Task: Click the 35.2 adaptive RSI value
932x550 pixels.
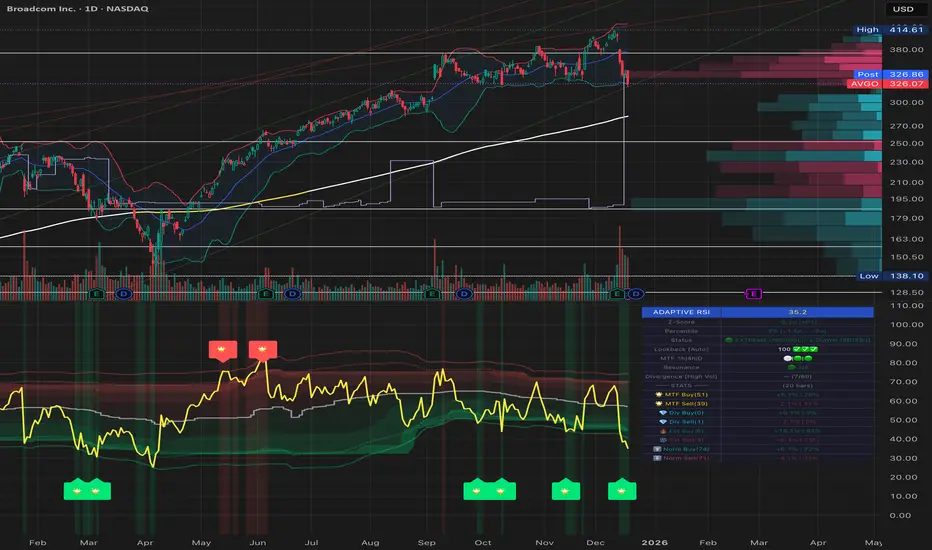Action: tap(797, 312)
